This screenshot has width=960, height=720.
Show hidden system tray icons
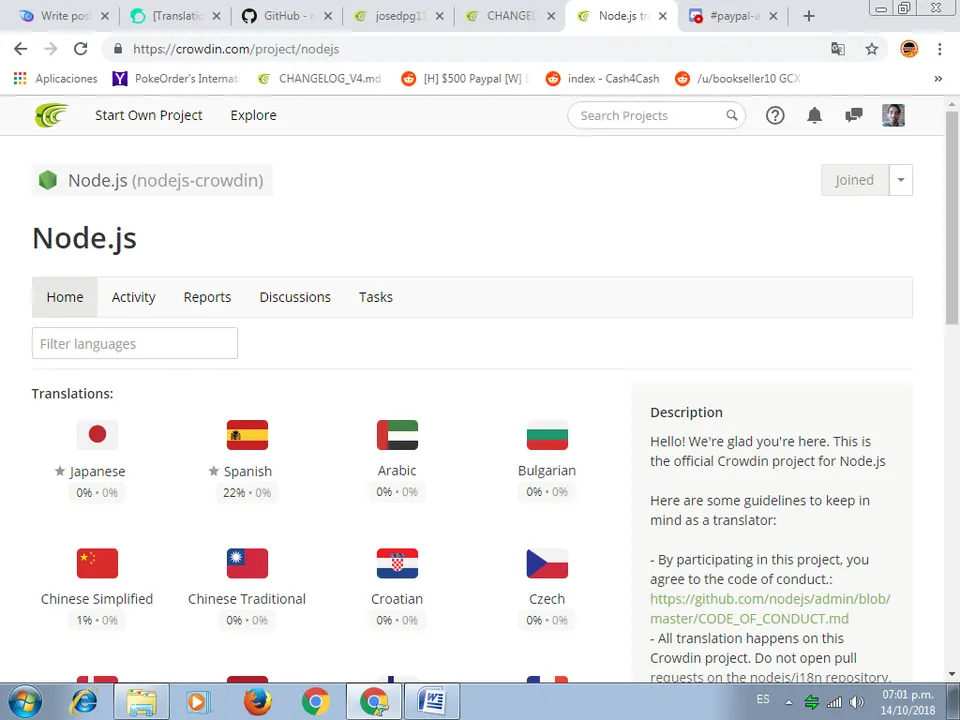tap(789, 703)
